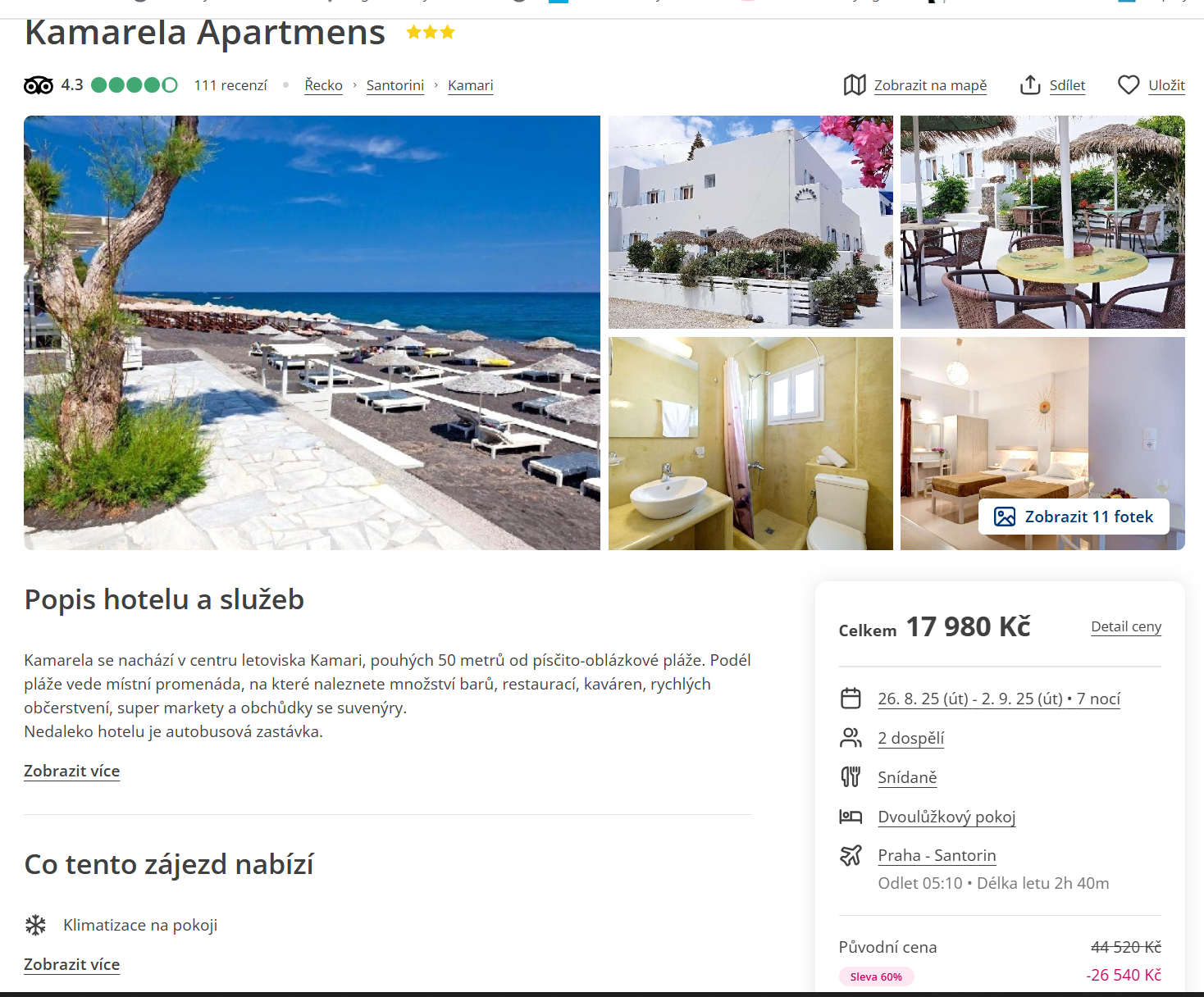1204x997 pixels.
Task: Open the Kamari breadcrumb link
Action: click(x=471, y=85)
